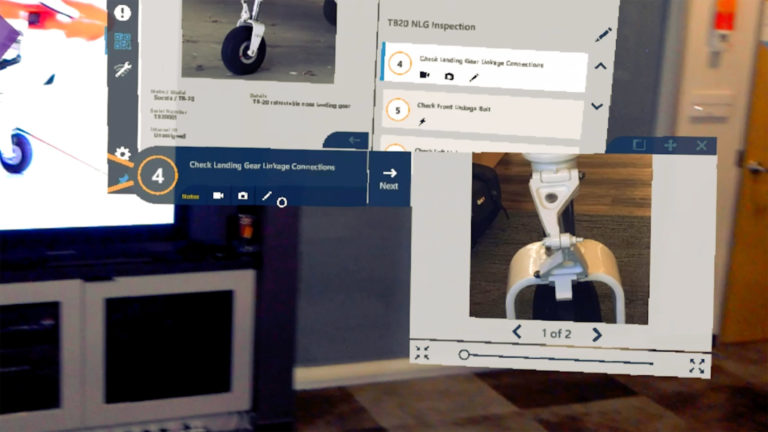Select the wrench tools icon in sidebar
This screenshot has width=768, height=432.
point(122,69)
